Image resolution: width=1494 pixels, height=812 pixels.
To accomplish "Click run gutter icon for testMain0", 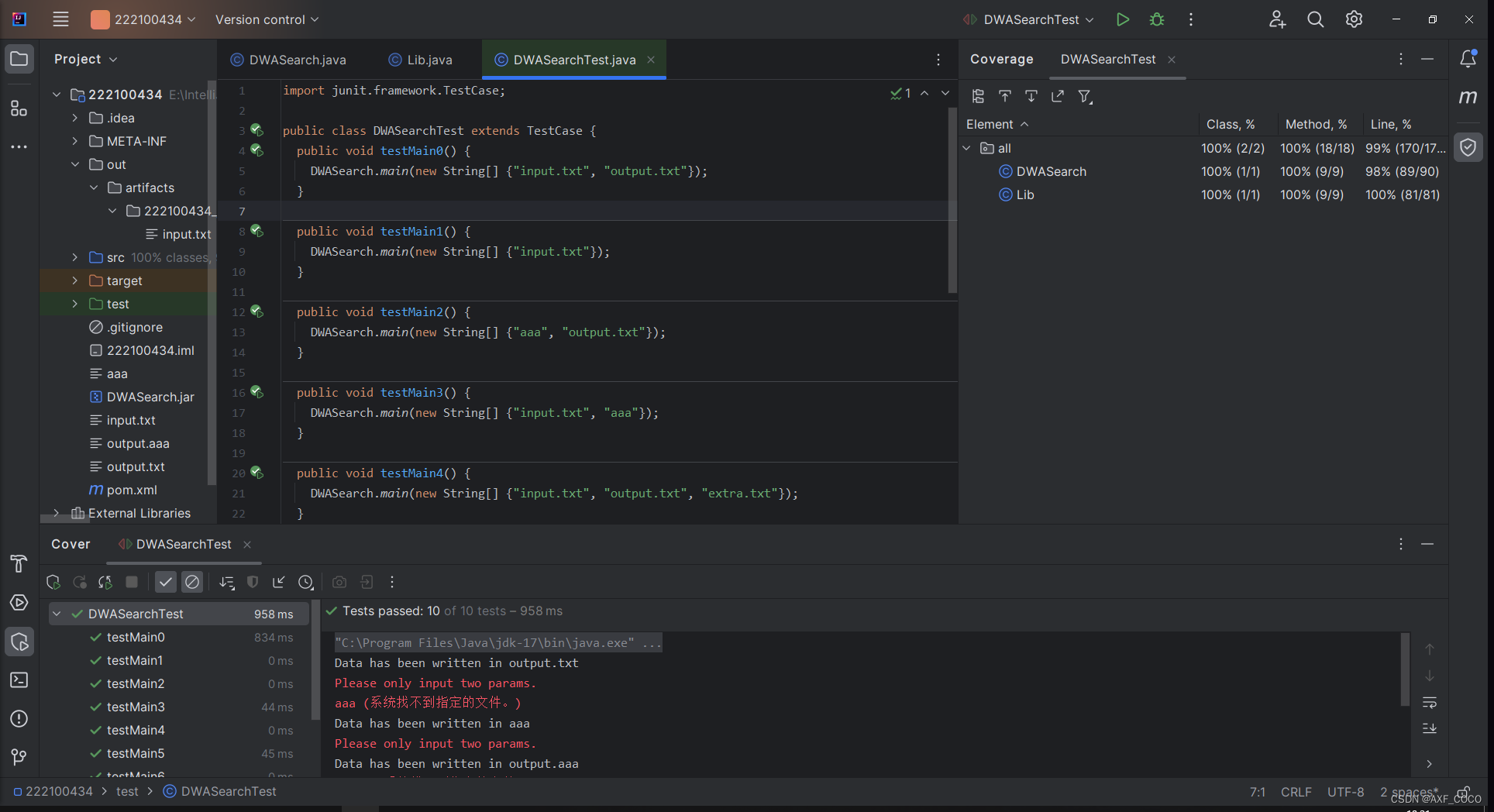I will tap(257, 150).
